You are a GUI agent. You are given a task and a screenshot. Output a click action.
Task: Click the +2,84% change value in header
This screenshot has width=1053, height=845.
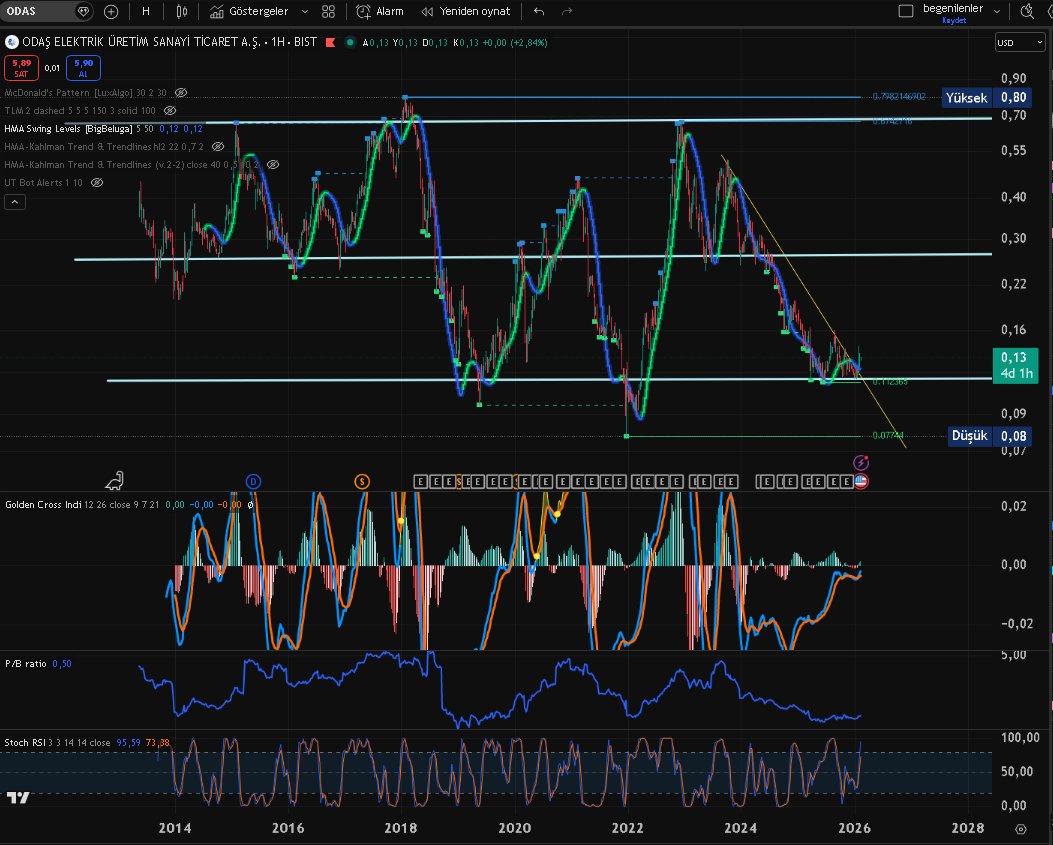(x=529, y=42)
